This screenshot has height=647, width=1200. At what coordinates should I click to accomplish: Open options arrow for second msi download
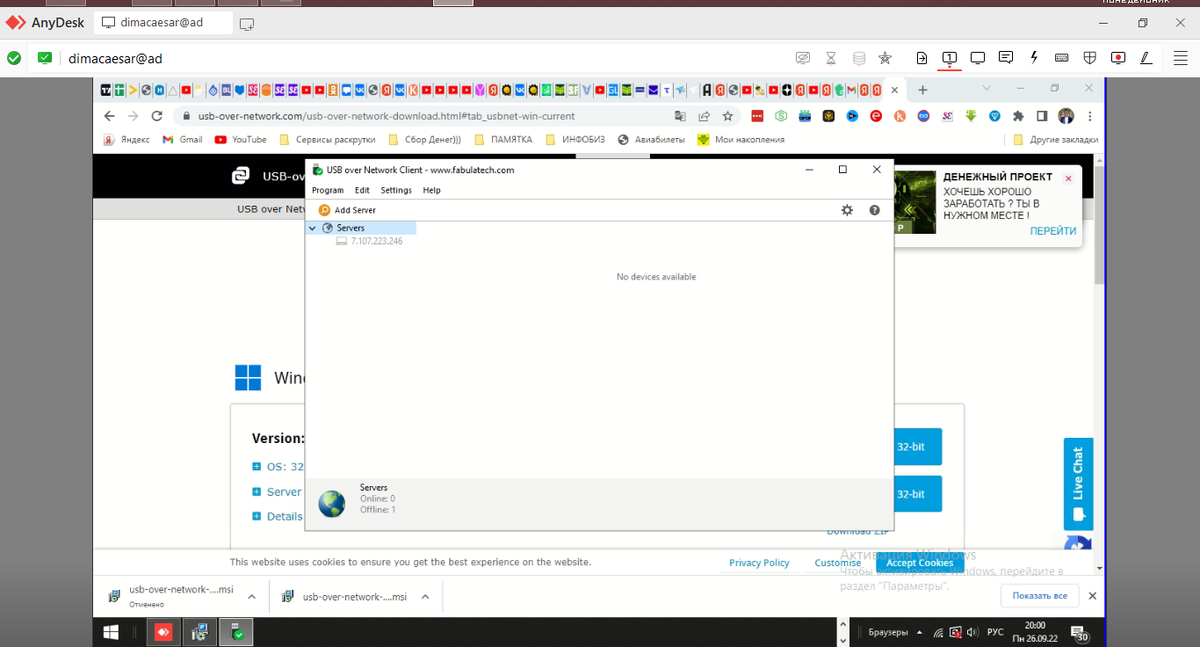[x=425, y=597]
